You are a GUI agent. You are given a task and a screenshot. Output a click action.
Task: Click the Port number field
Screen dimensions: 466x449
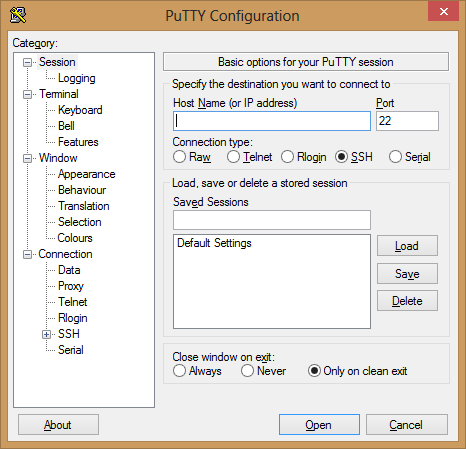click(407, 121)
